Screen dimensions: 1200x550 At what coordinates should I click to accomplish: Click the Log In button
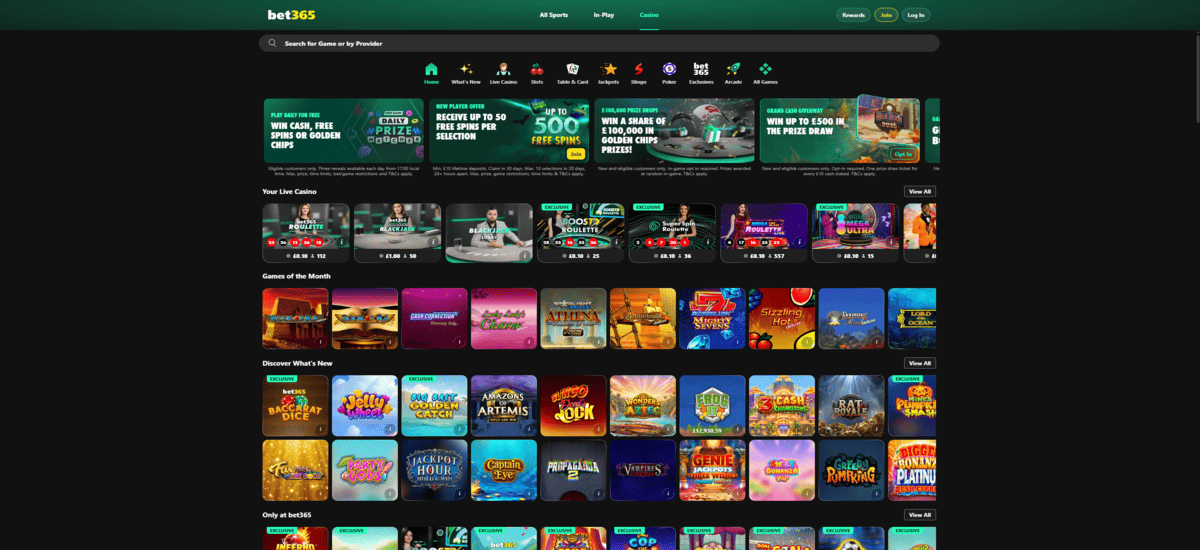pos(915,15)
